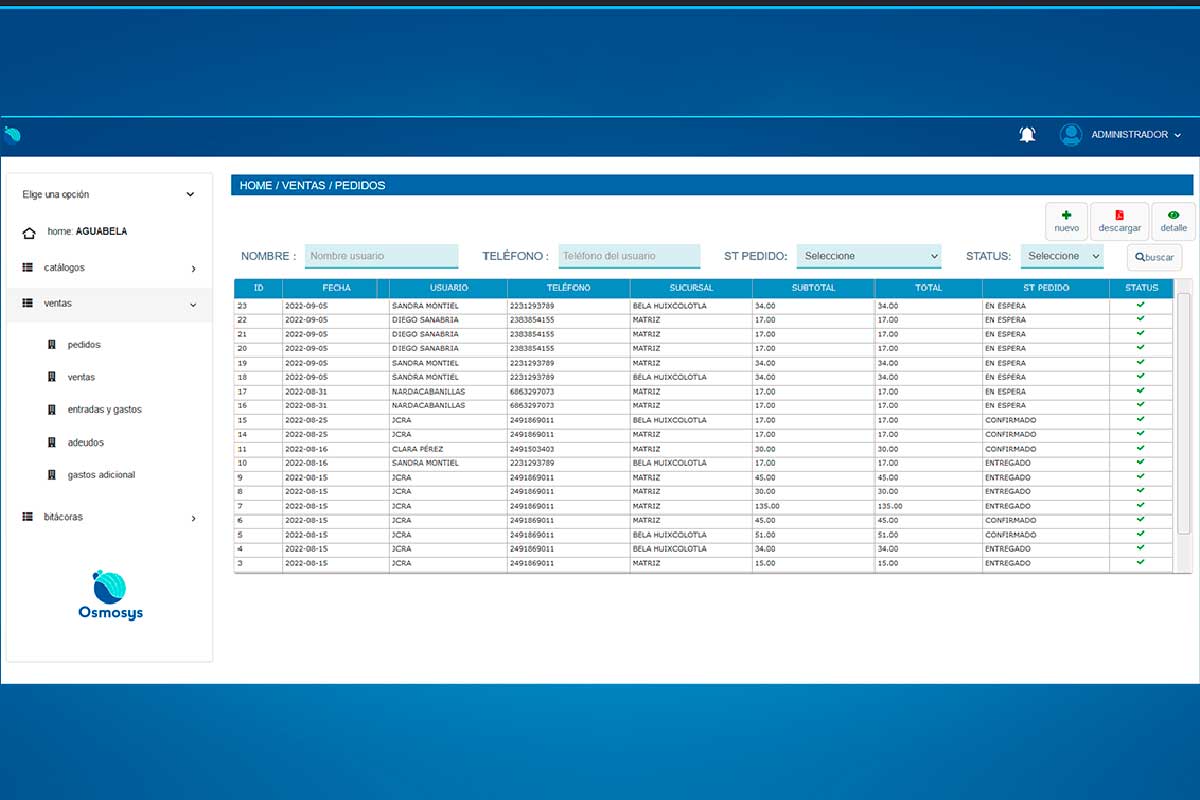Create a new order with nuevo button
This screenshot has height=800, width=1200.
tap(1066, 221)
